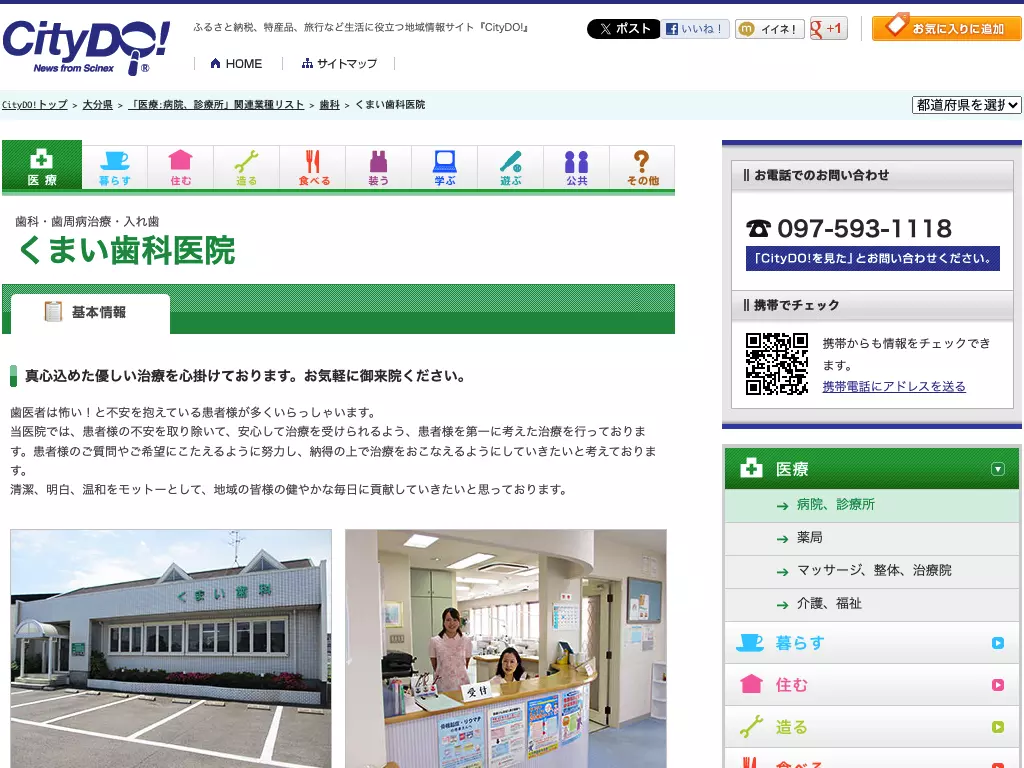This screenshot has width=1024, height=768.
Task: Click the mixi イイネ! button
Action: click(x=769, y=29)
